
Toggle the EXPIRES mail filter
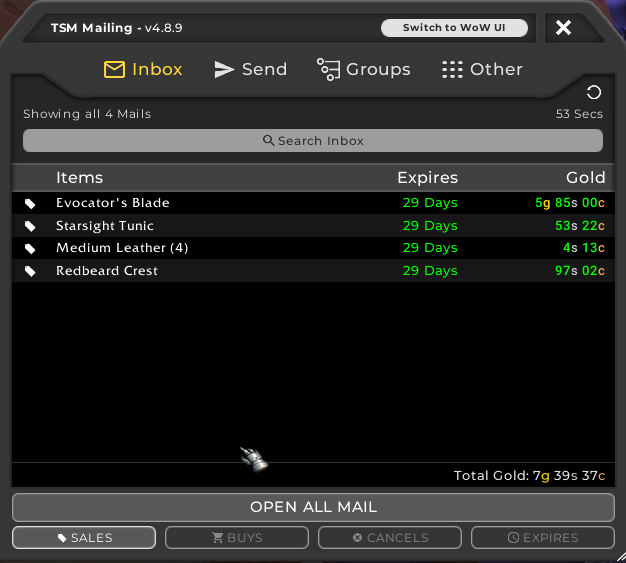pos(543,538)
